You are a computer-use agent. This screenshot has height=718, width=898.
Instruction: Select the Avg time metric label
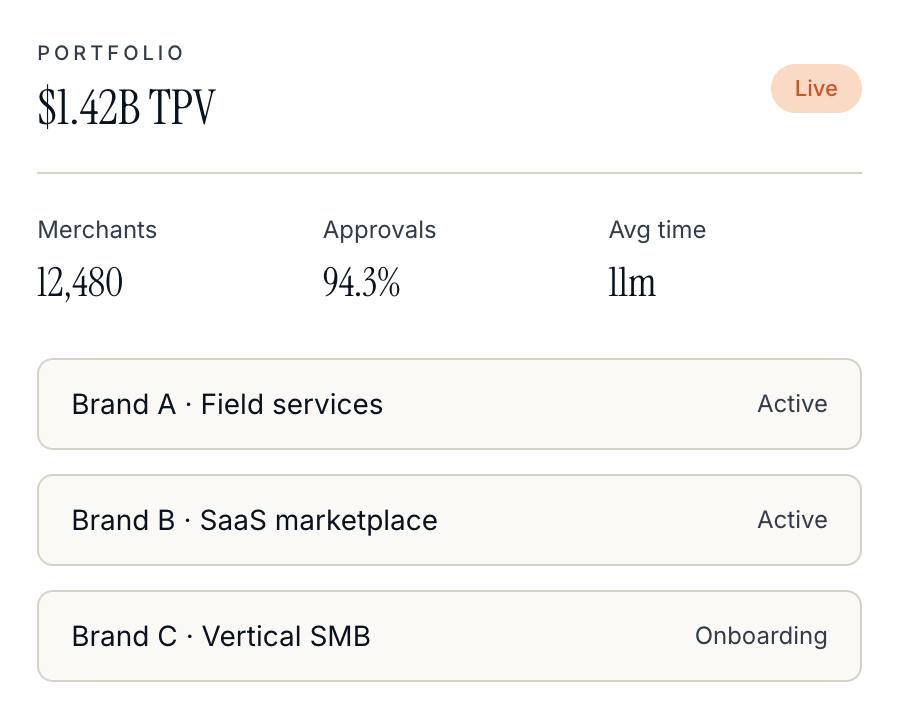tap(657, 230)
